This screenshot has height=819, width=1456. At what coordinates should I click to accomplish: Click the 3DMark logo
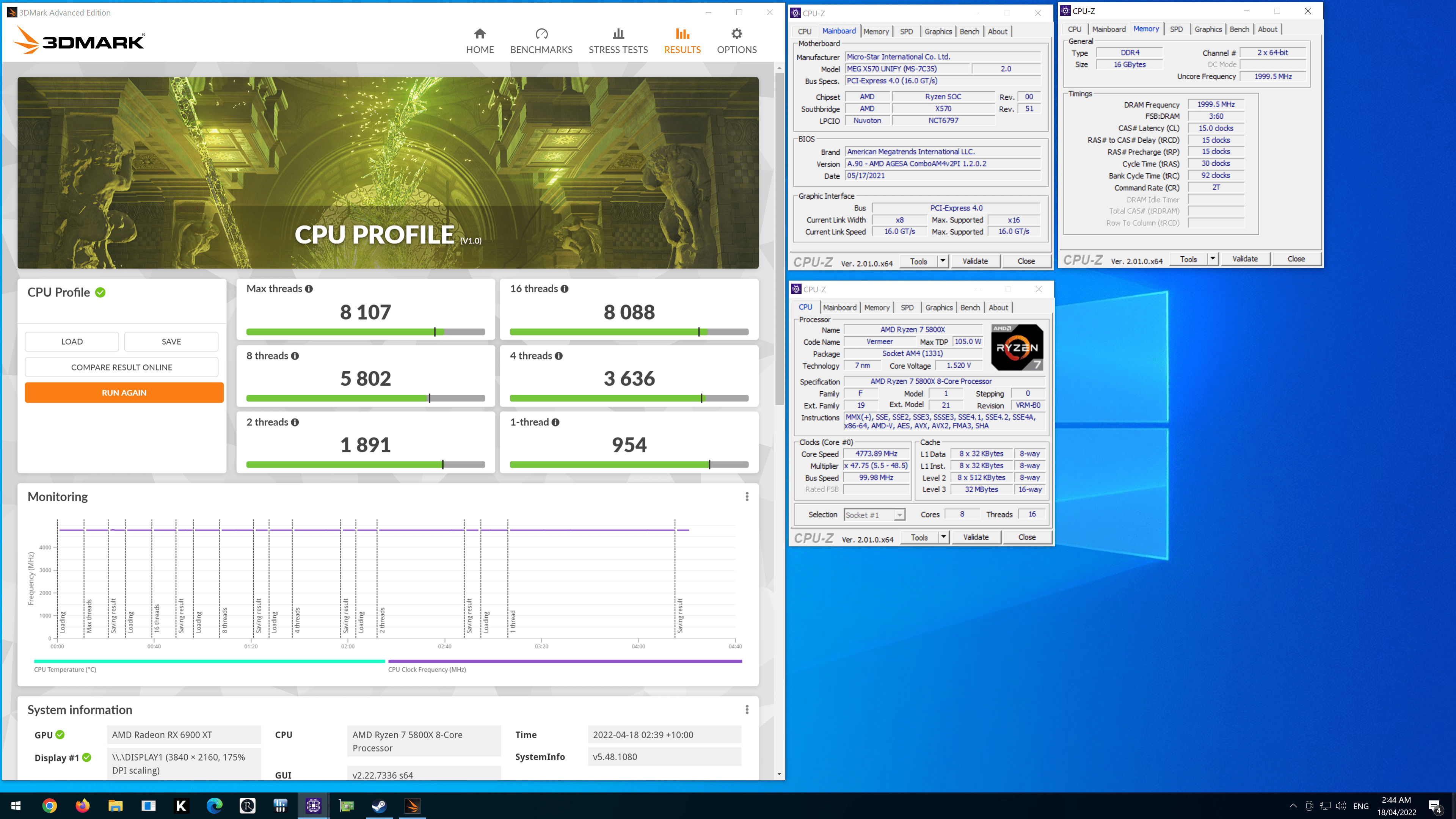(x=79, y=41)
